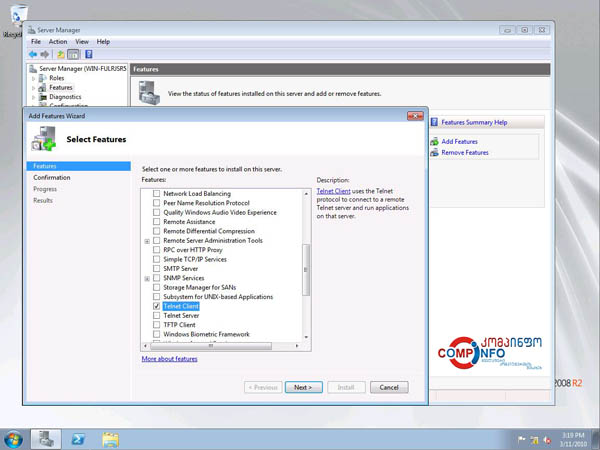
Task: Click the Remove Features icon in Server Manager
Action: (x=434, y=153)
